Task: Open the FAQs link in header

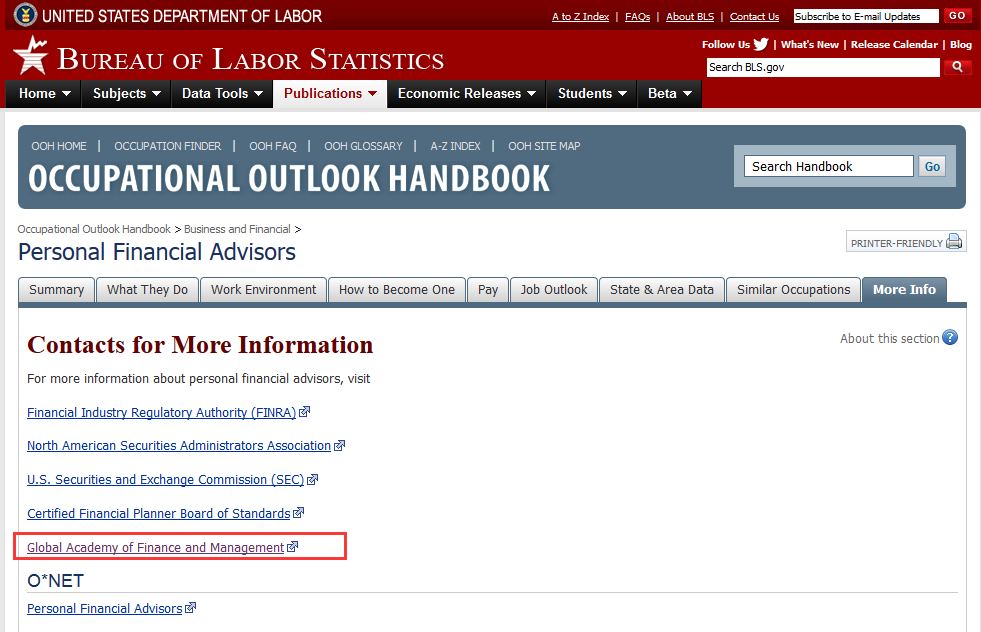Action: tap(638, 17)
